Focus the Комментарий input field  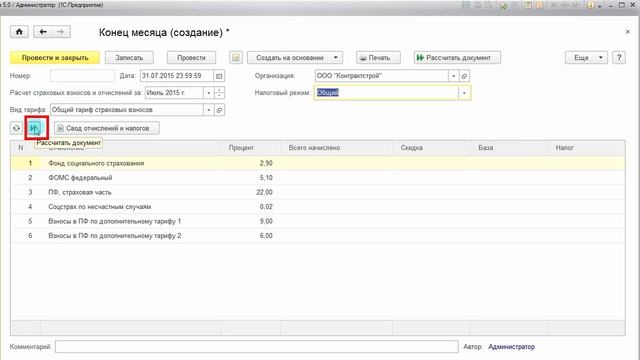(x=257, y=347)
